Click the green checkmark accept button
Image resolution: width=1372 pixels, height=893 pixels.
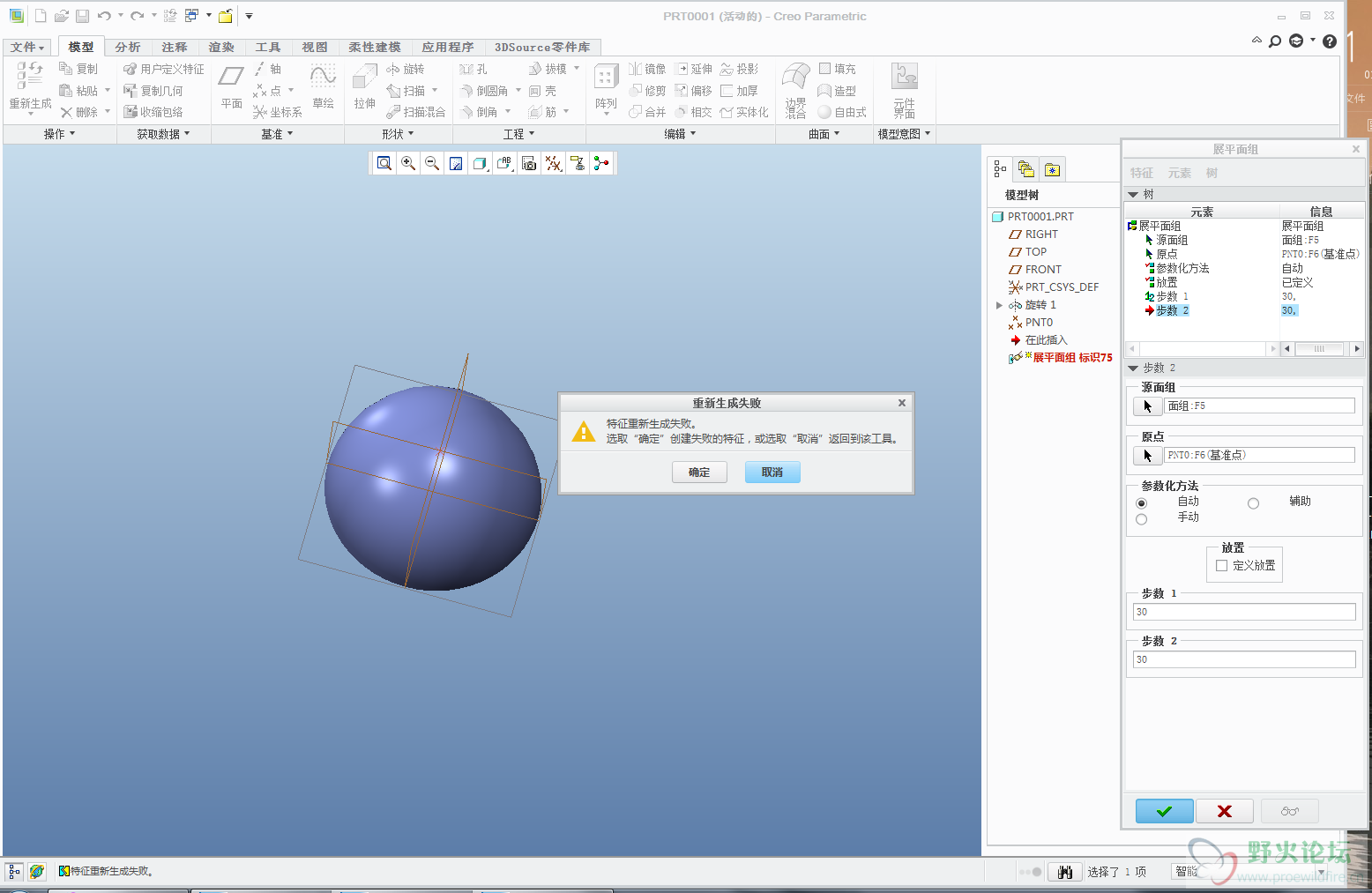[1164, 811]
